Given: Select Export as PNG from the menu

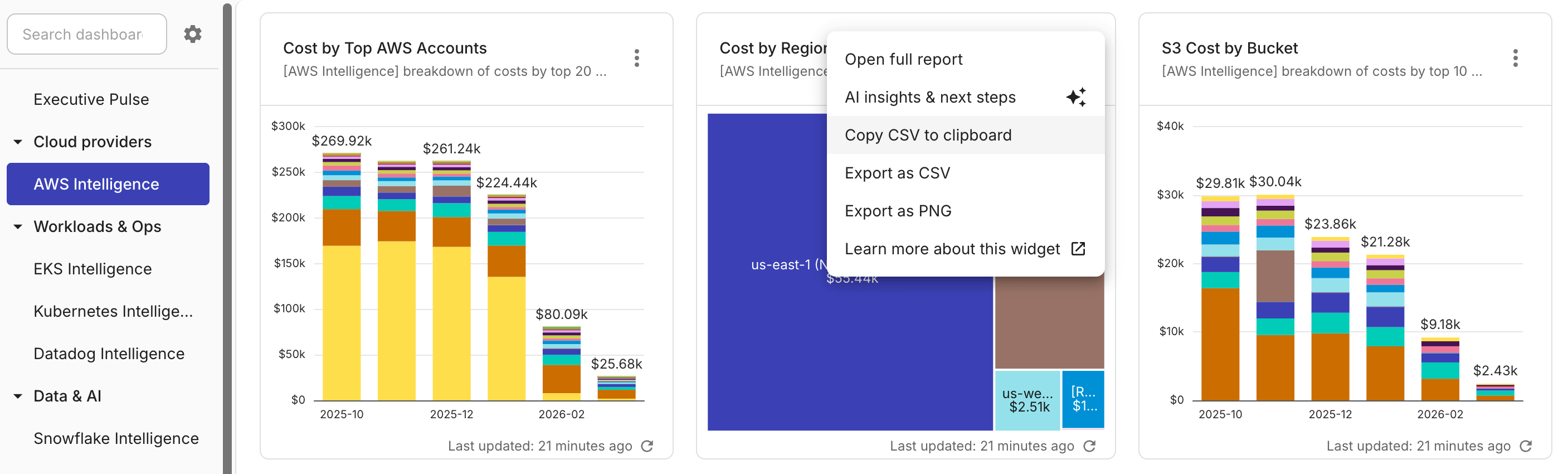Looking at the screenshot, I should pyautogui.click(x=897, y=210).
